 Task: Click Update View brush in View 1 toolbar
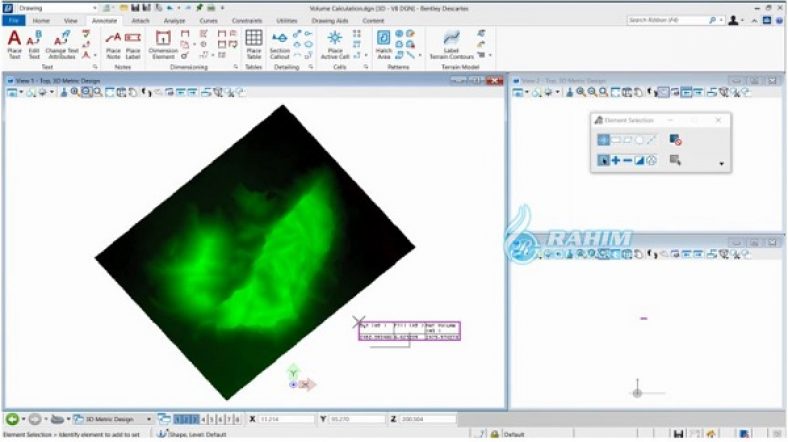[64, 92]
